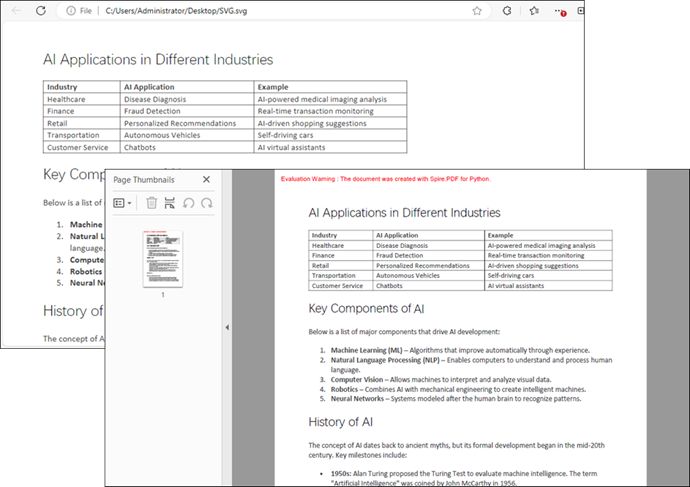
Task: Click the browser back arrow
Action: [16, 11]
